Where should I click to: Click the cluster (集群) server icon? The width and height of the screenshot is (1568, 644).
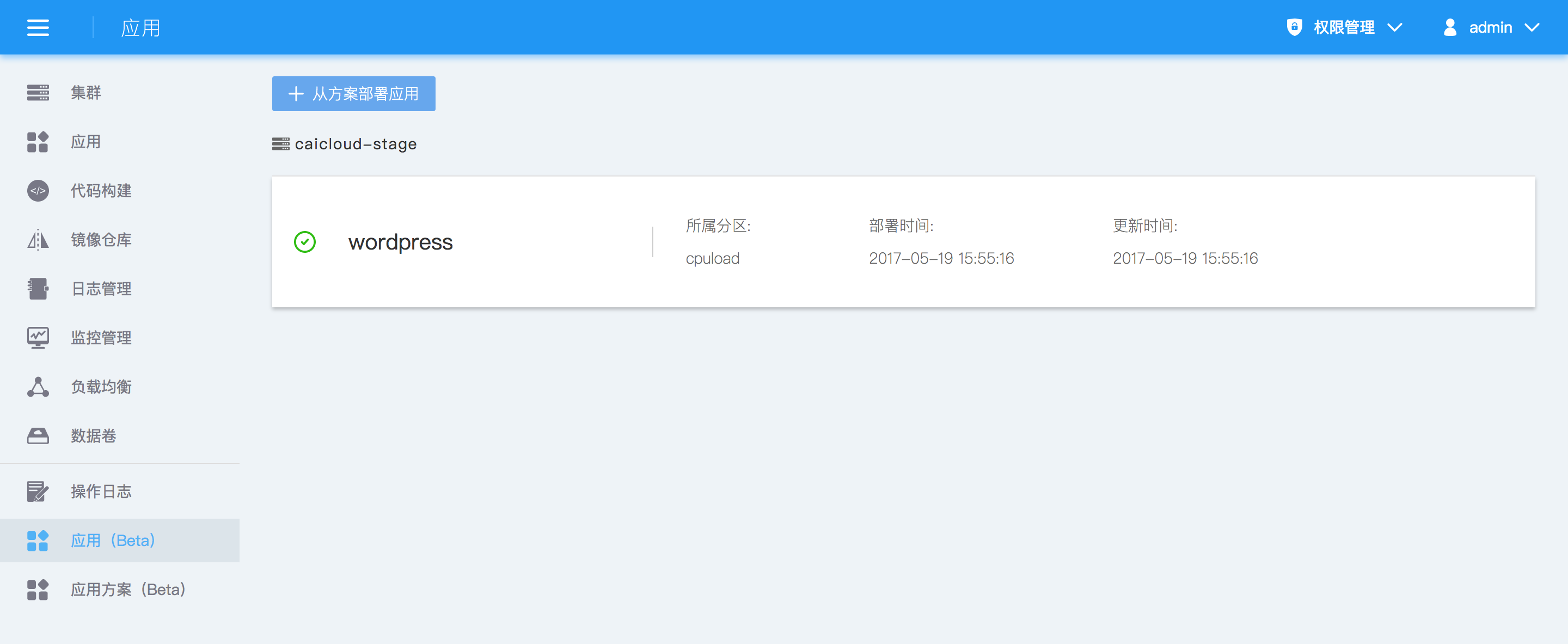[38, 93]
